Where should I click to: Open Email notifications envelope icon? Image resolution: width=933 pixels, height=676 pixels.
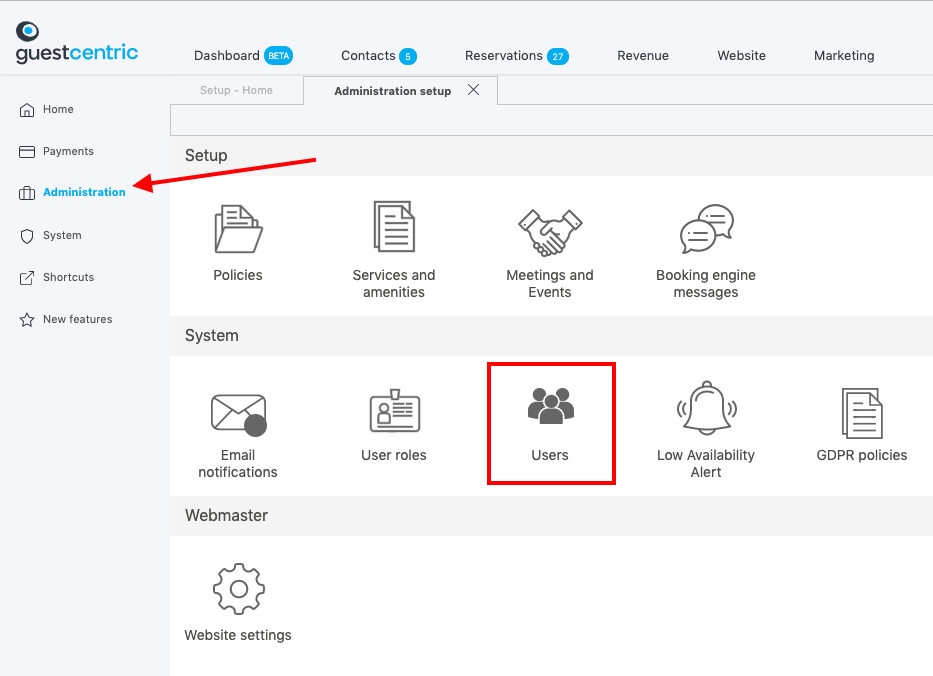coord(239,414)
